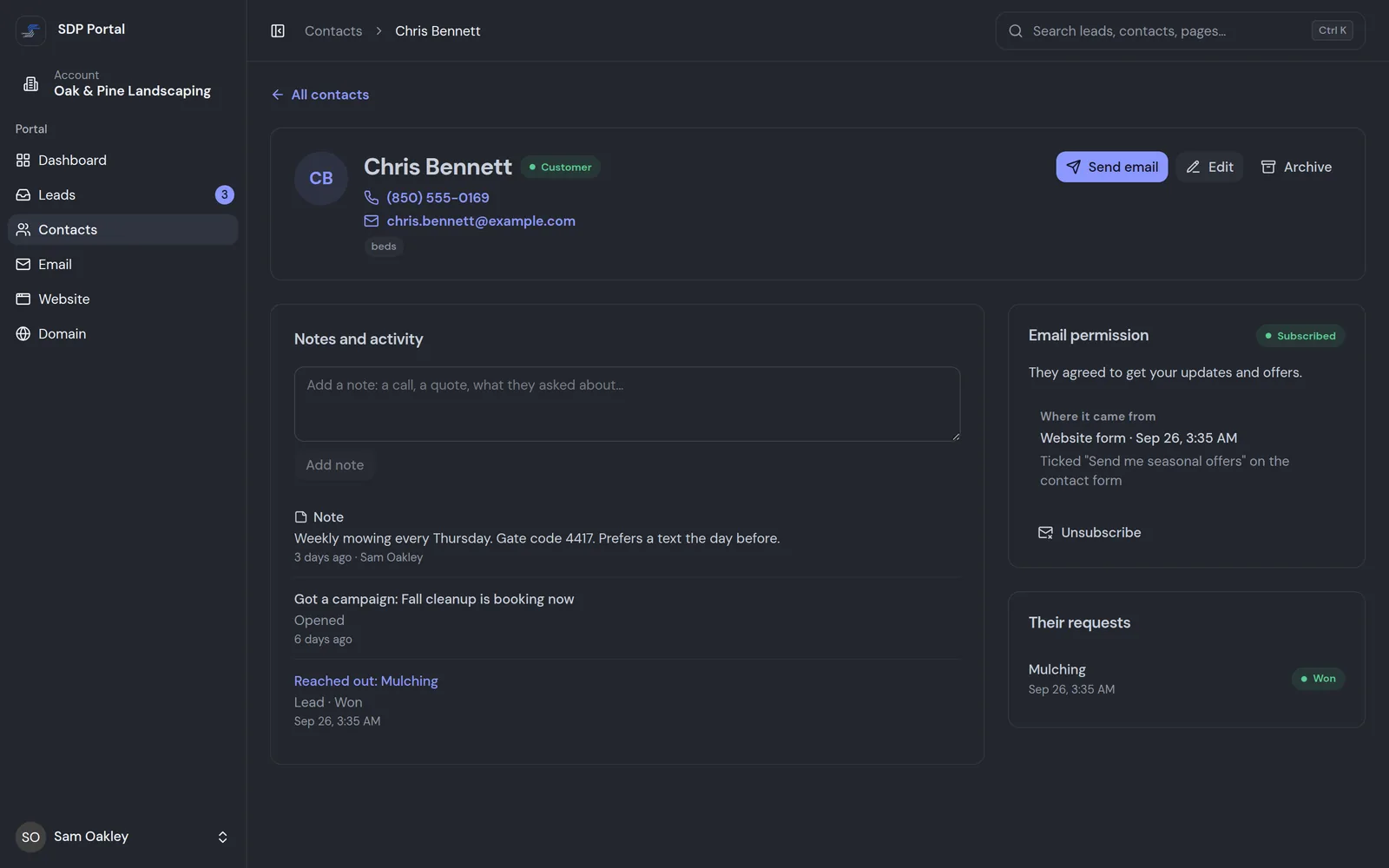Go to the Email section
This screenshot has height=868, width=1389.
click(122, 265)
